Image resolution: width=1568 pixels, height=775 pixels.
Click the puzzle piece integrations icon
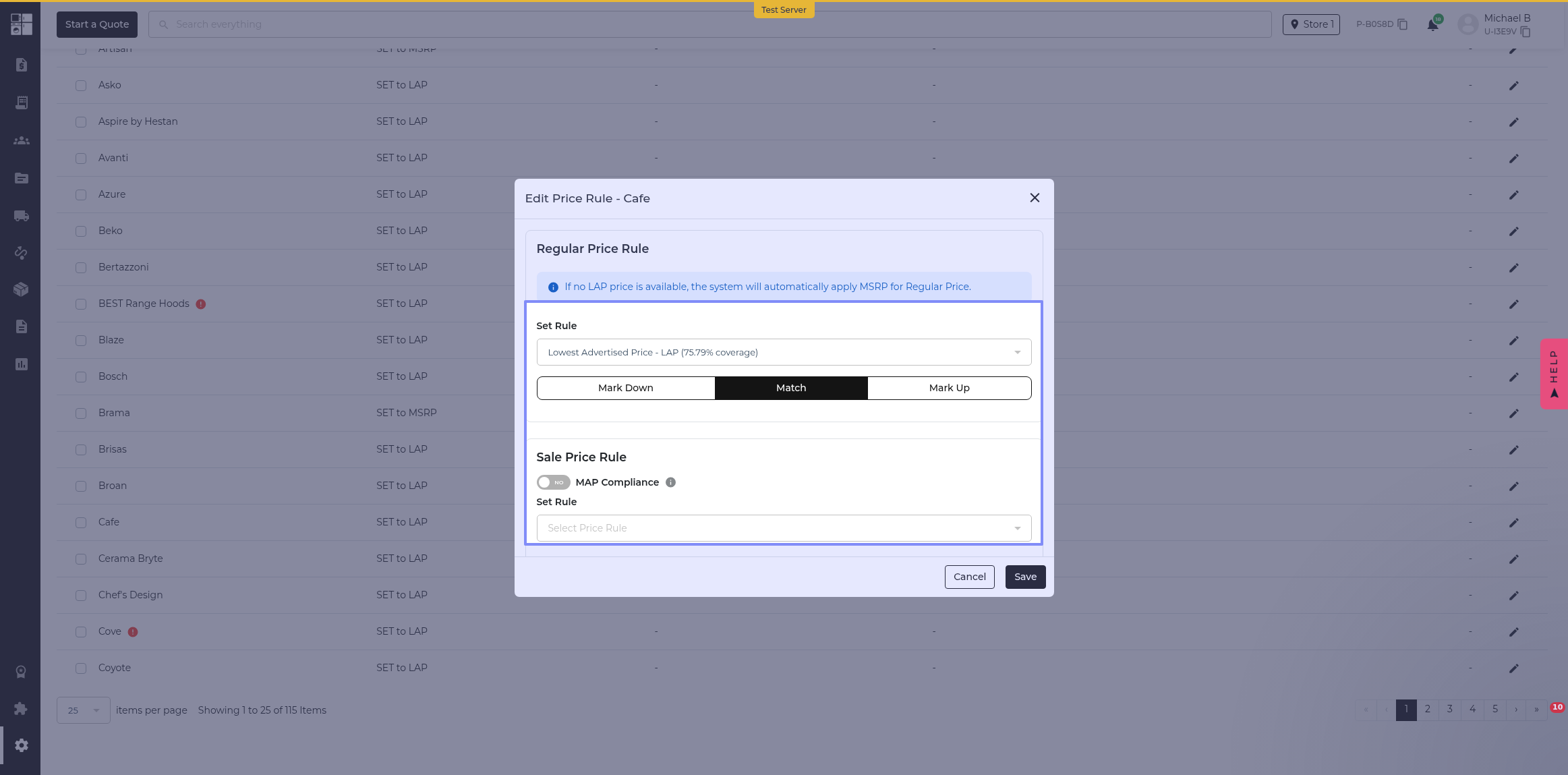click(x=22, y=708)
